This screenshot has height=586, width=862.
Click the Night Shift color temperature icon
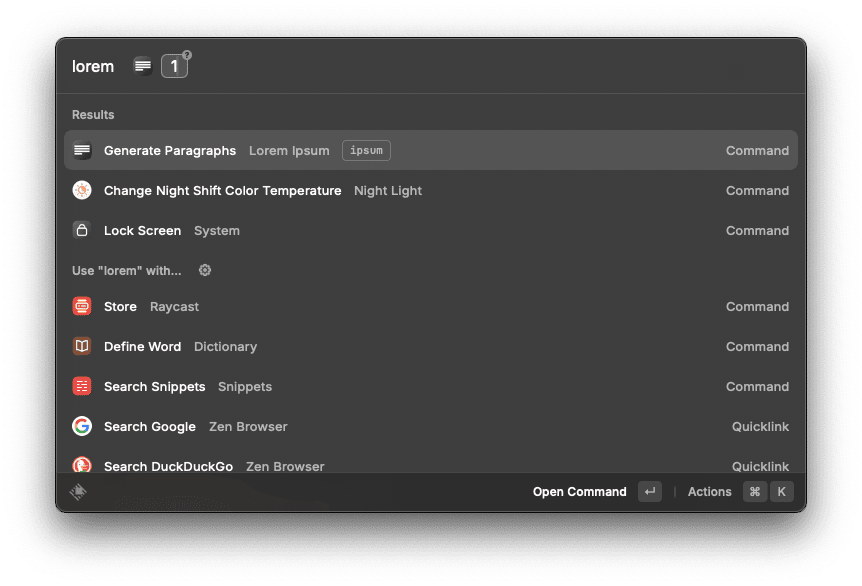click(x=82, y=191)
